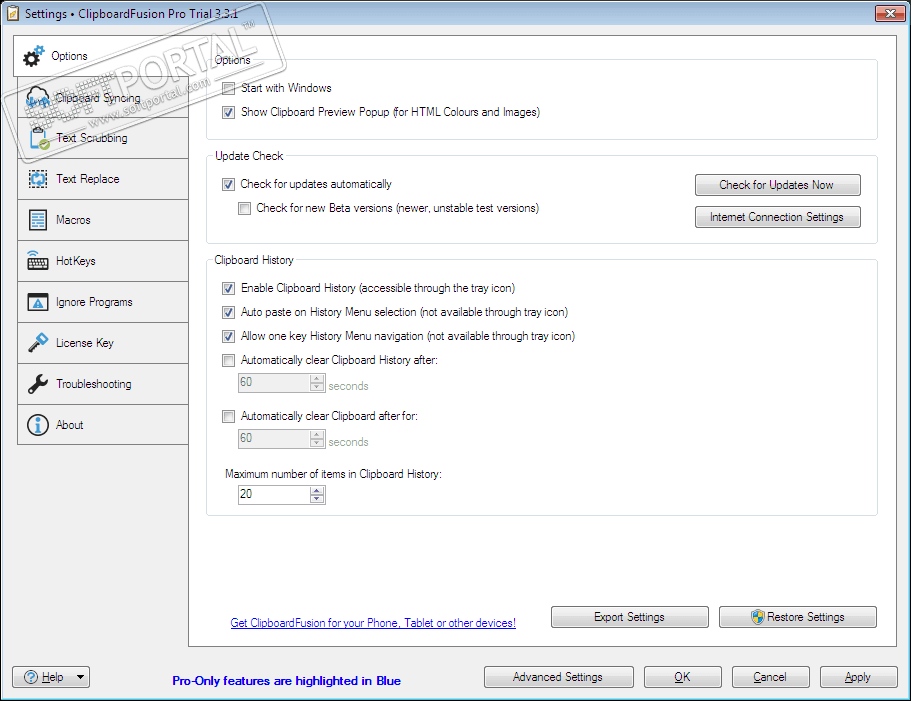Click Check for Updates Now button

click(x=777, y=185)
